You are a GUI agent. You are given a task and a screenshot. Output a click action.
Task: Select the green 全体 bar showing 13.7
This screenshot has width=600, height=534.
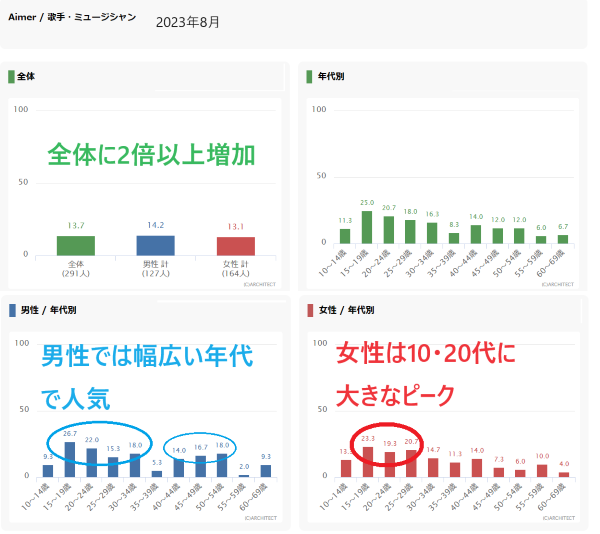tap(76, 245)
